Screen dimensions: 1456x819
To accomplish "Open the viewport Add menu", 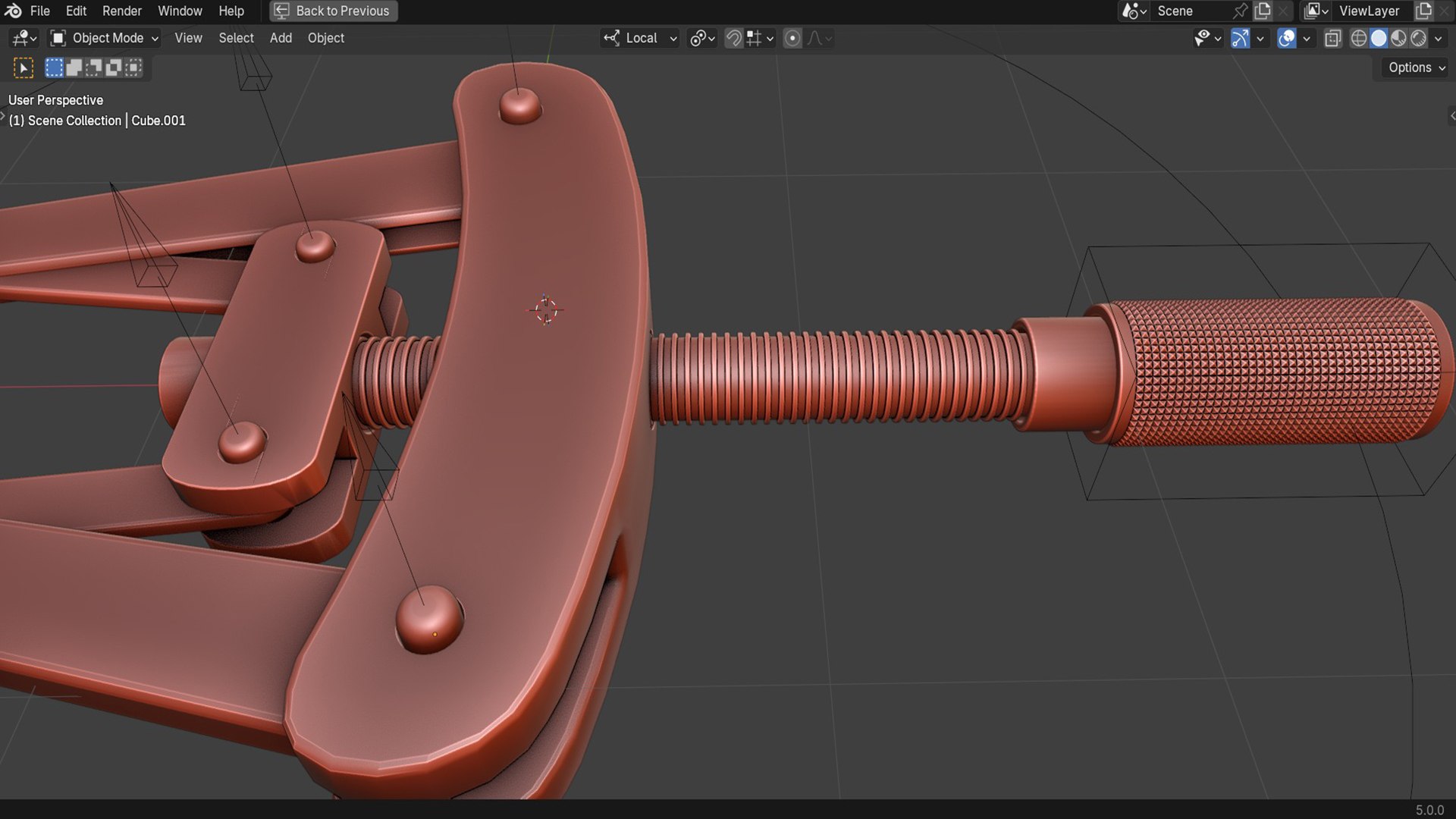I will 281,38.
